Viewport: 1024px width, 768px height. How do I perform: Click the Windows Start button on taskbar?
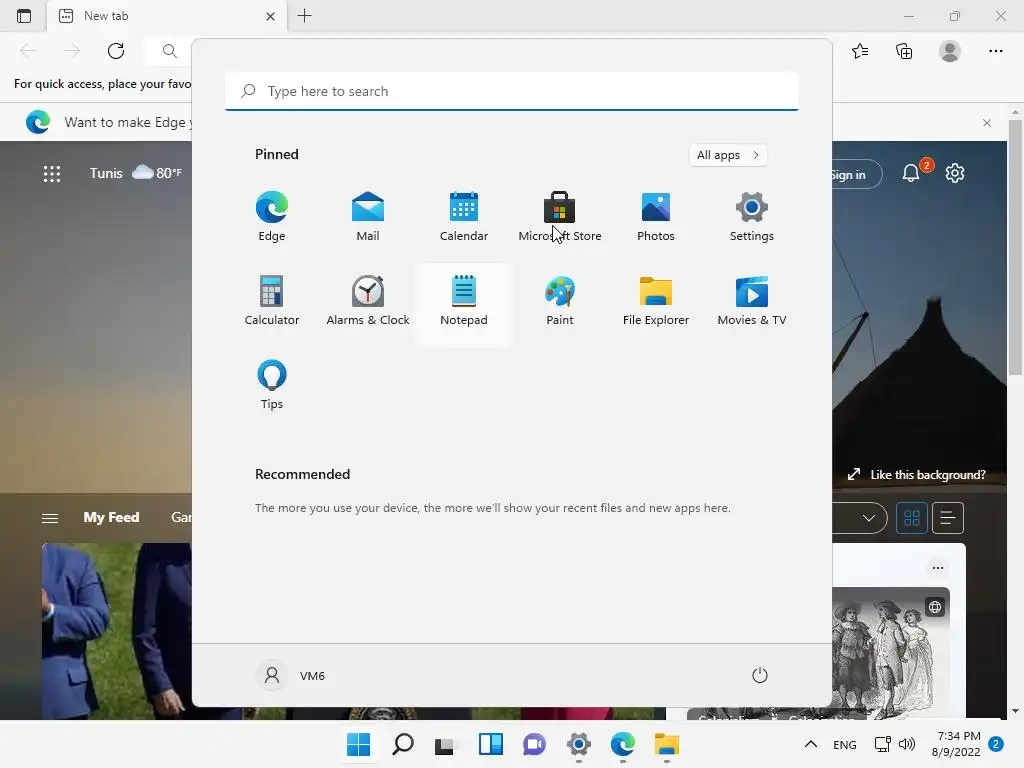click(359, 744)
